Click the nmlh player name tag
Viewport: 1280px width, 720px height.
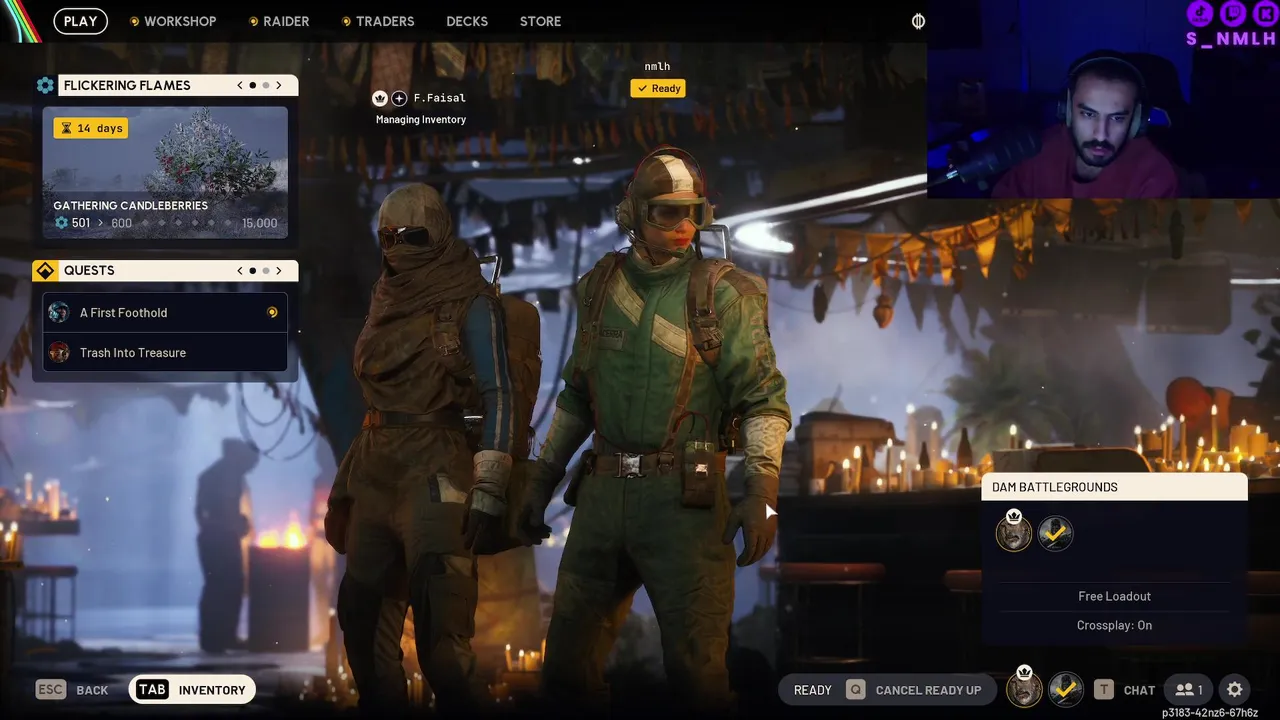(657, 66)
